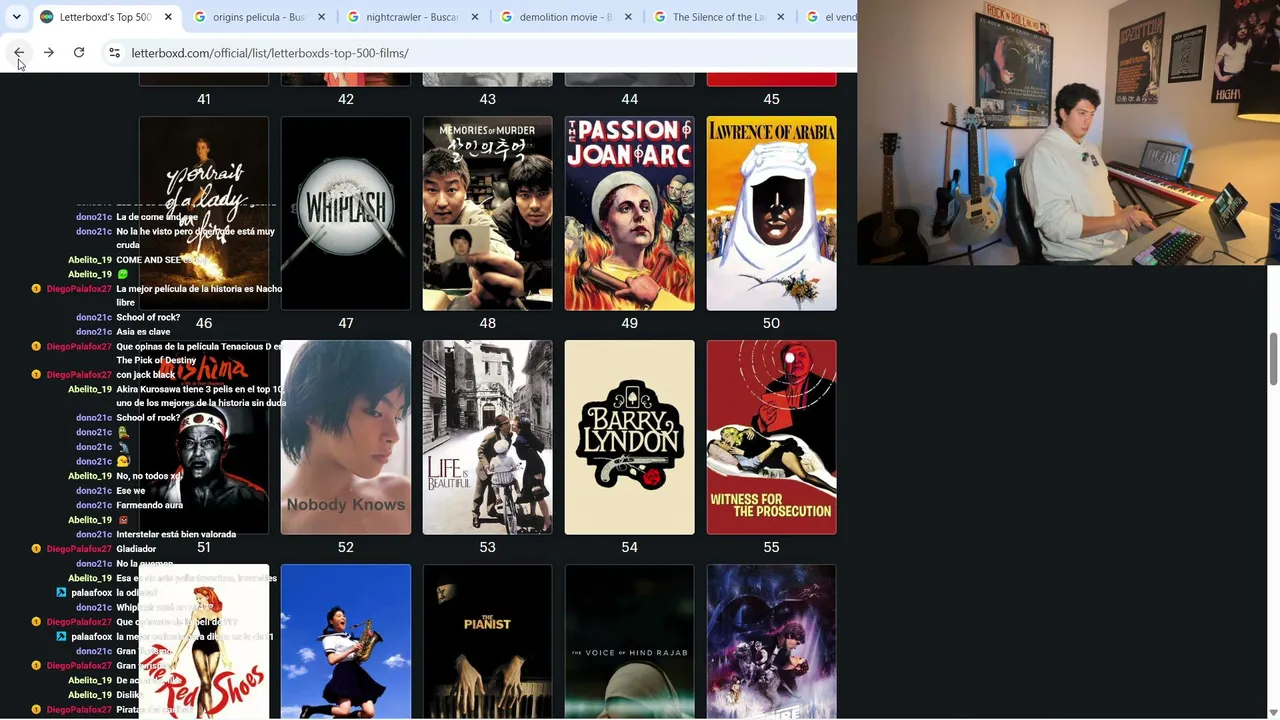Screen dimensions: 1280x720
Task: Click rank number 48 under Memories of Murder
Action: 488,323
